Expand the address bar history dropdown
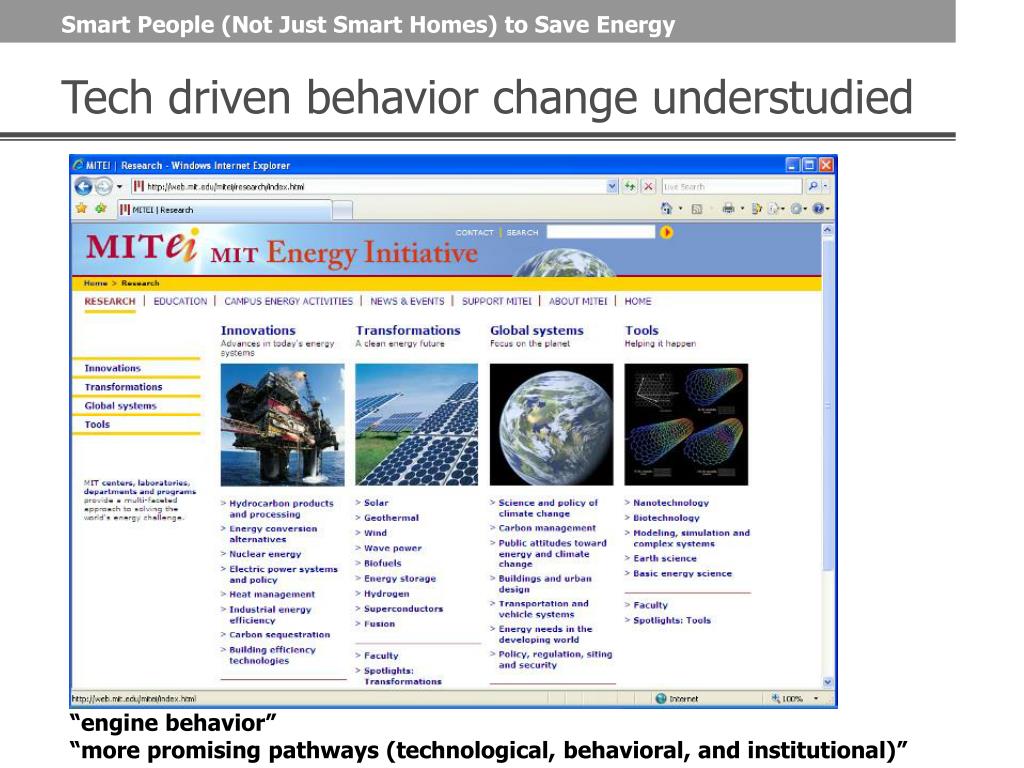This screenshot has height=768, width=1024. (x=612, y=187)
